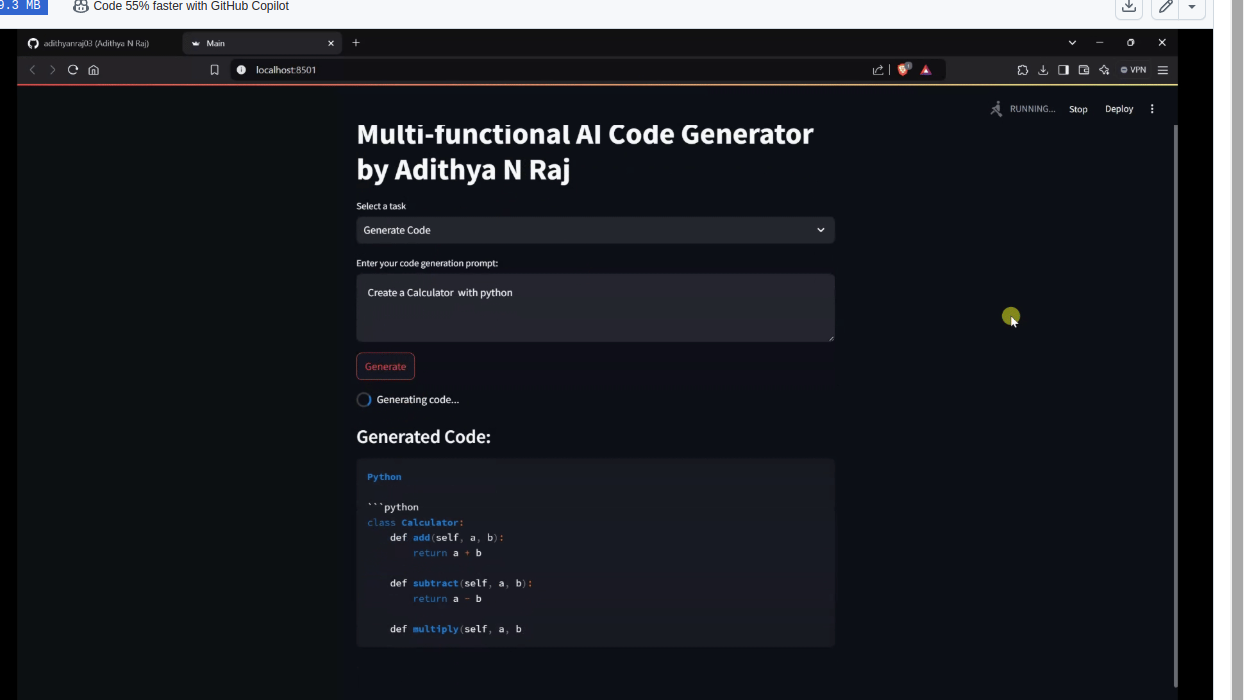Click the 'def add(self, a, b):' line
The width and height of the screenshot is (1244, 700).
click(447, 538)
